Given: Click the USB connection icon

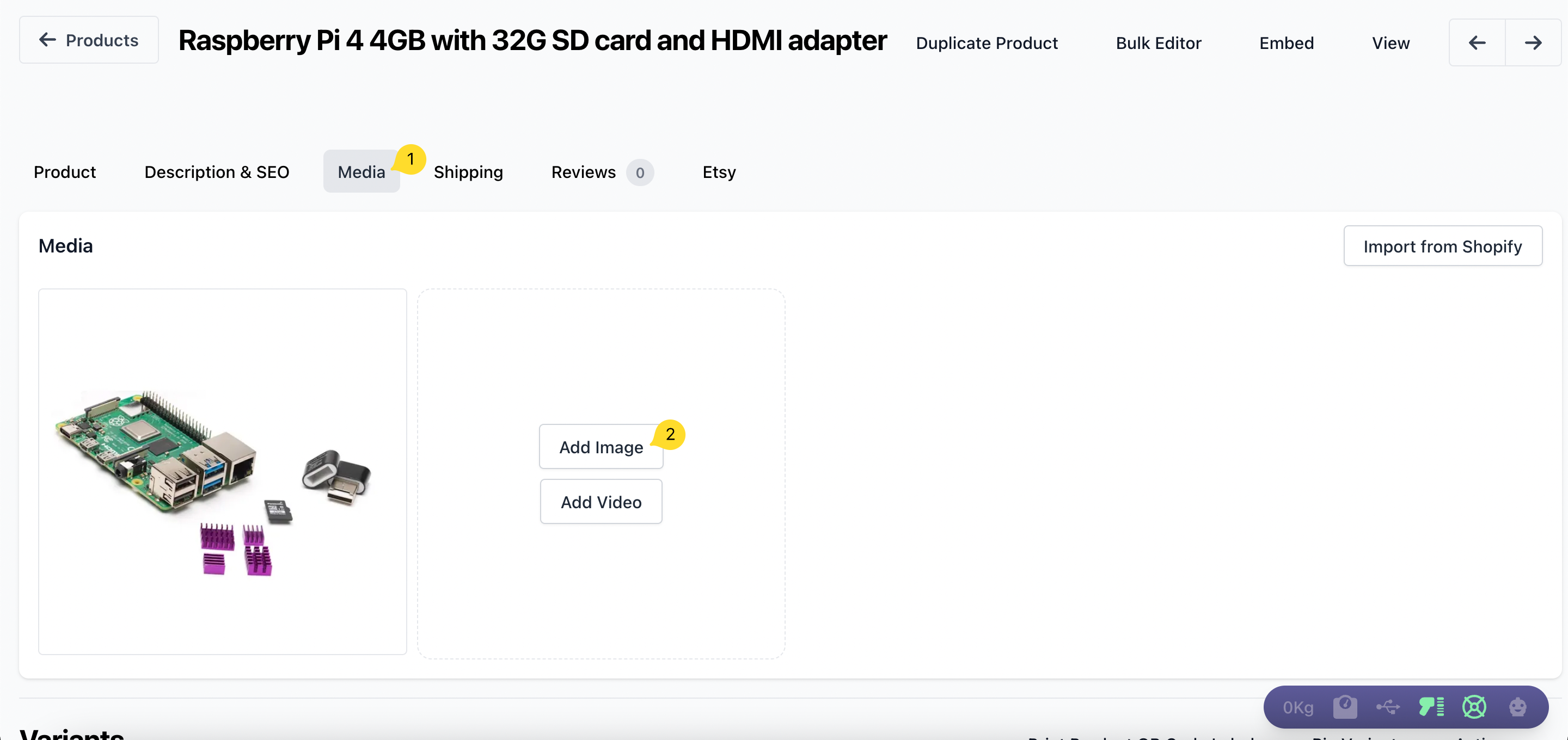Looking at the screenshot, I should pos(1388,706).
